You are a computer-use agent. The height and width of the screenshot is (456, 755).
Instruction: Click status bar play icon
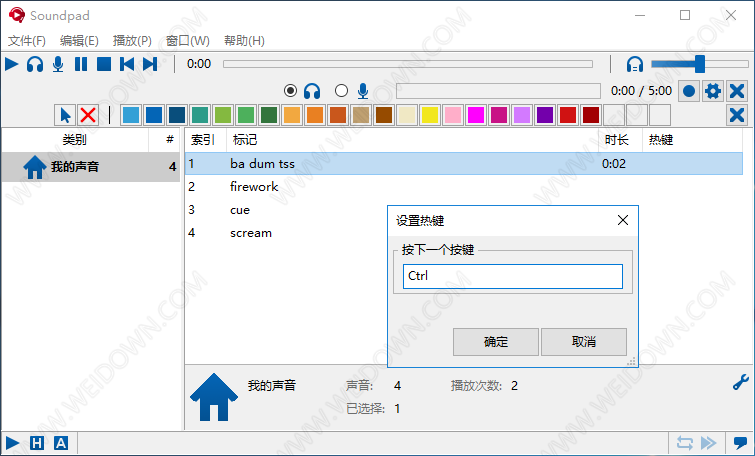click(x=12, y=443)
